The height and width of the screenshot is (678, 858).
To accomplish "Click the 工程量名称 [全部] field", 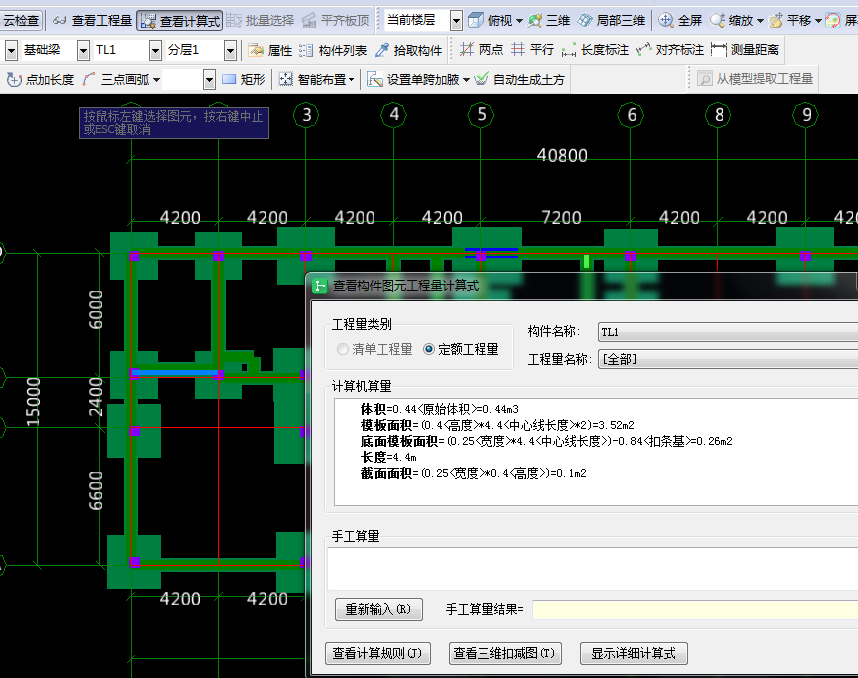I will 728,360.
